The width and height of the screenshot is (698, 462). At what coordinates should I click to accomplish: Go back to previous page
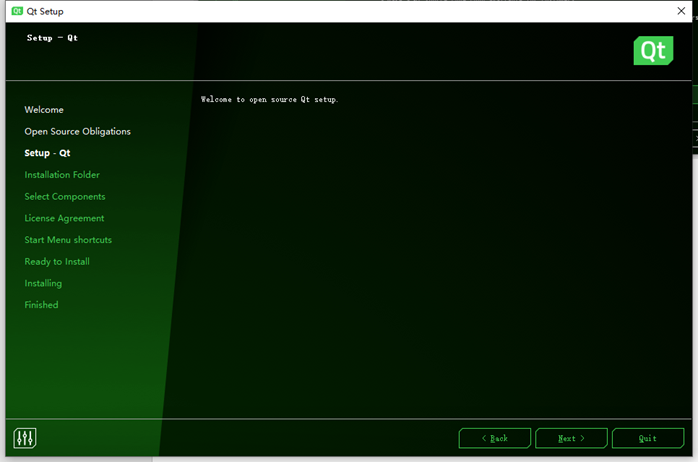click(495, 438)
